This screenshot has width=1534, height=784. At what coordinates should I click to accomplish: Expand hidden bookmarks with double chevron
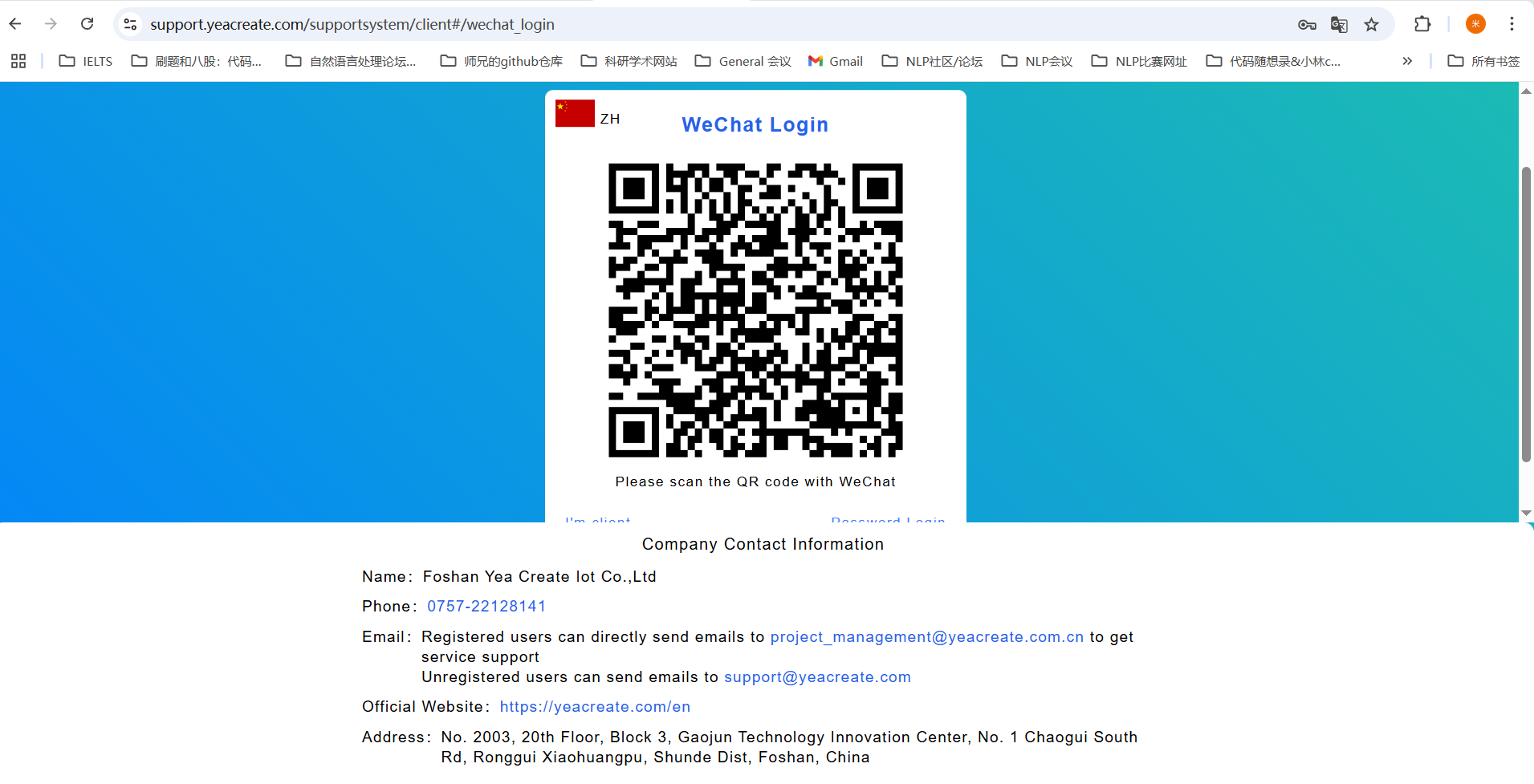(1407, 61)
